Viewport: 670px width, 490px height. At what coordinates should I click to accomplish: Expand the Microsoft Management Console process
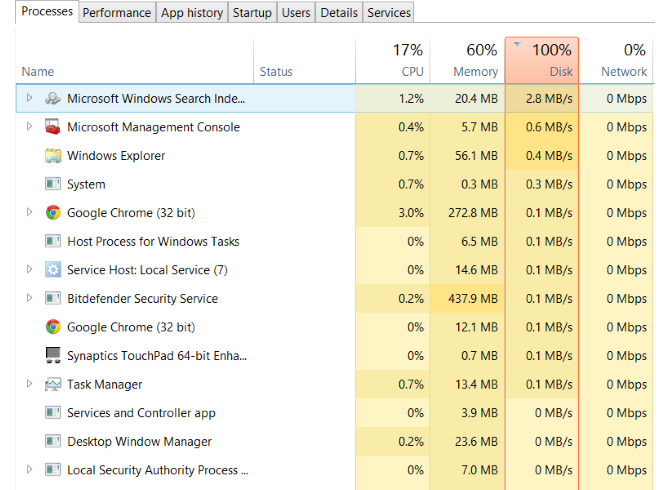tap(29, 126)
